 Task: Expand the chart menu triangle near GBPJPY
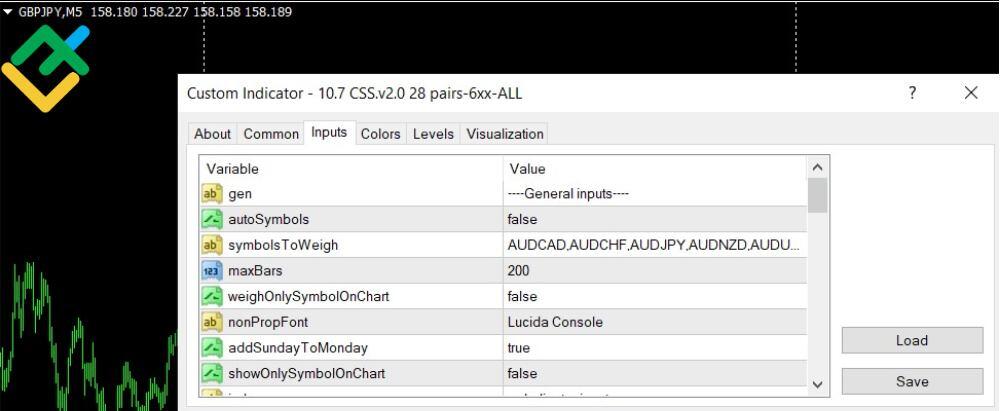(x=8, y=11)
